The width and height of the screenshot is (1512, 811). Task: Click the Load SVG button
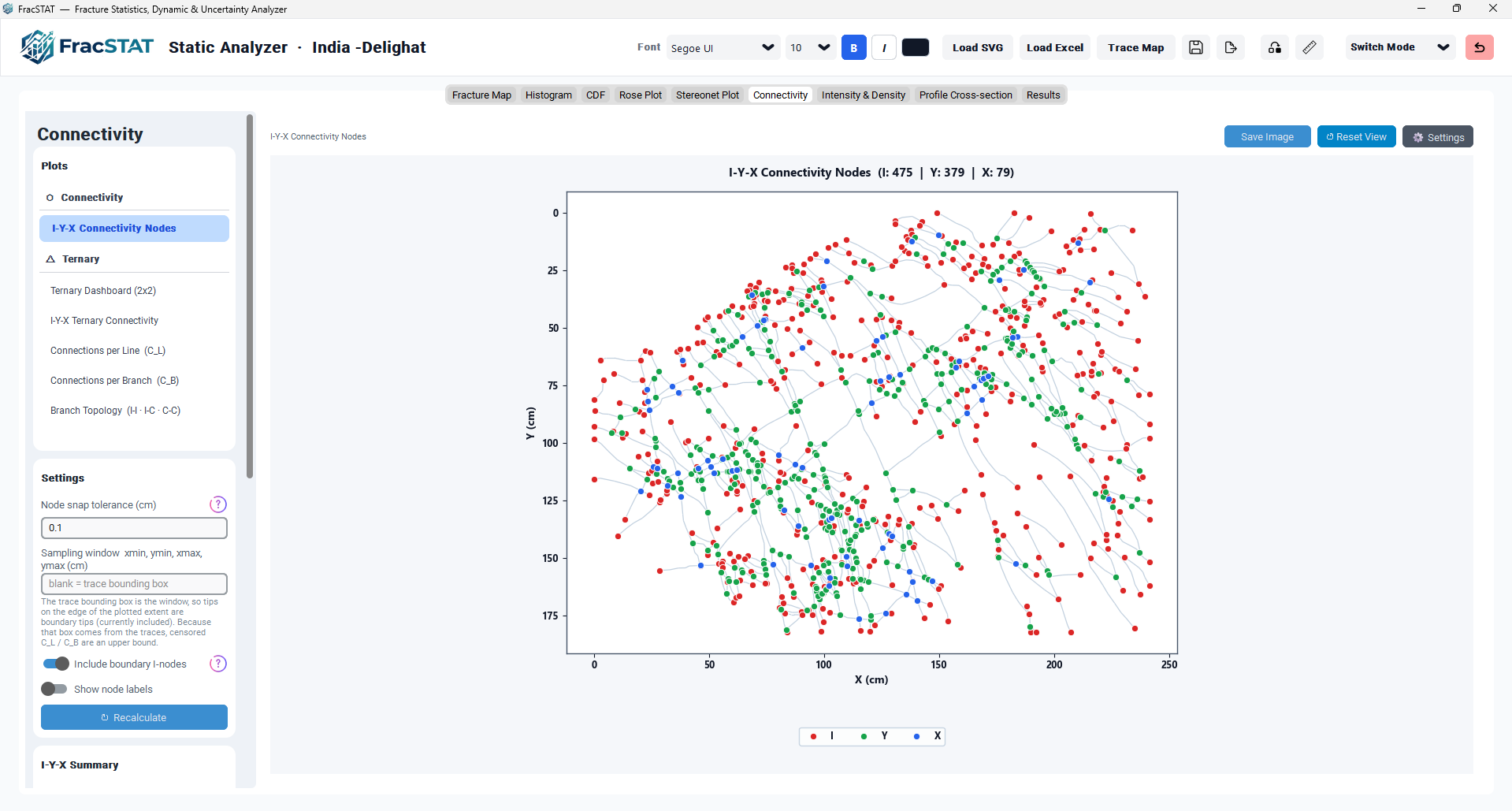tap(978, 47)
